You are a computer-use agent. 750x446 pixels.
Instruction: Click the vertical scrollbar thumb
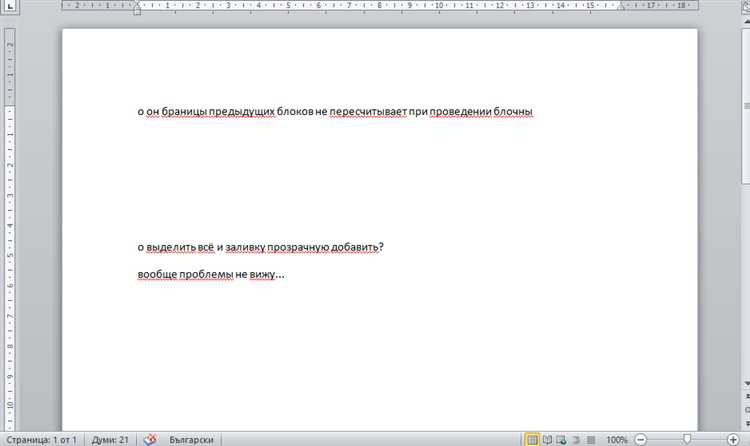pos(746,106)
